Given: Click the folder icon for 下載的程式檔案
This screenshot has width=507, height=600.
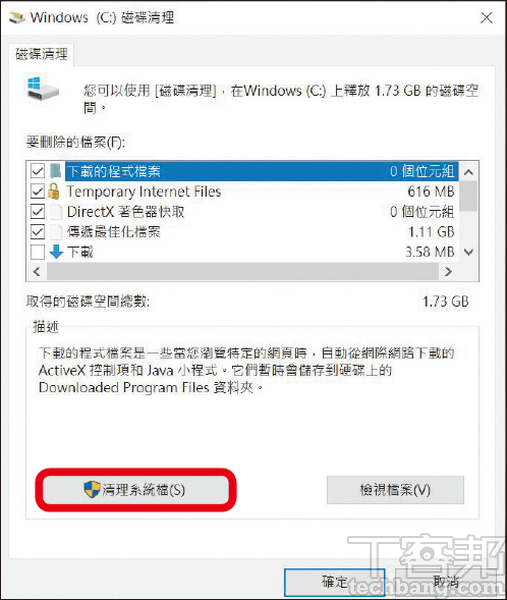Looking at the screenshot, I should 55,171.
